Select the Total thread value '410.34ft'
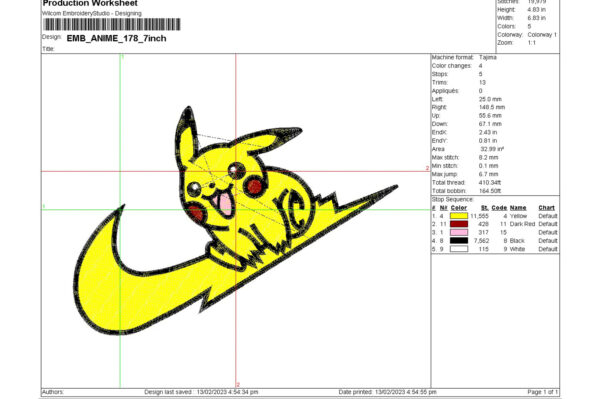 490,183
